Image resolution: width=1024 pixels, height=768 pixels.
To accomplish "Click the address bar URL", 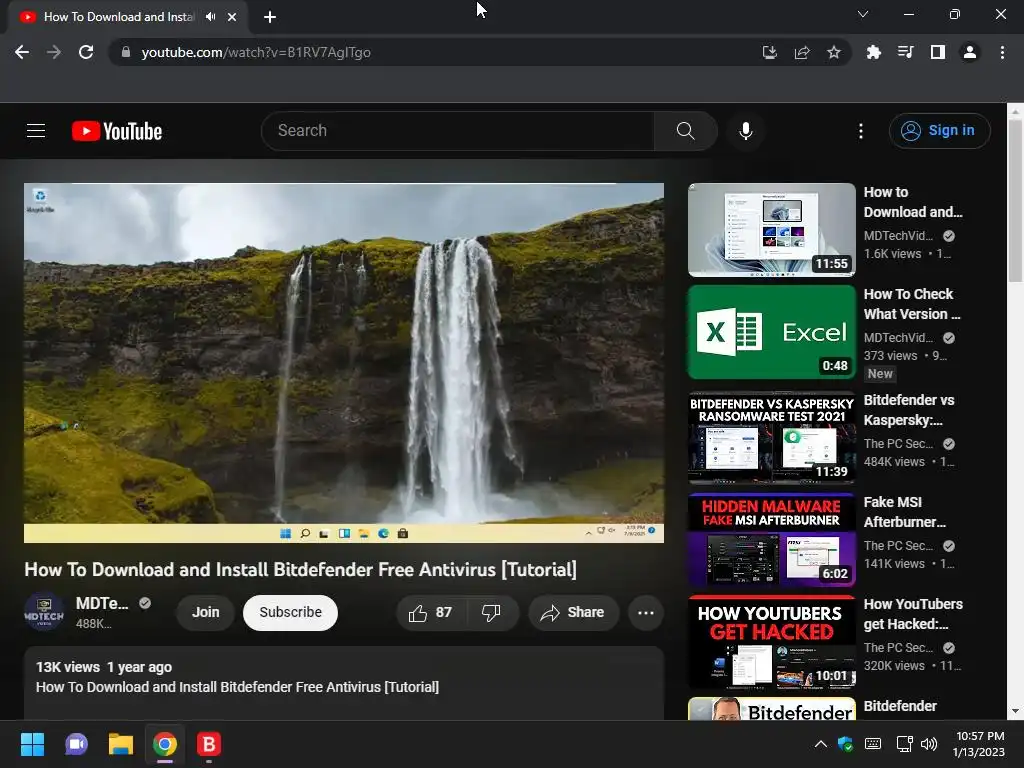I will (256, 52).
